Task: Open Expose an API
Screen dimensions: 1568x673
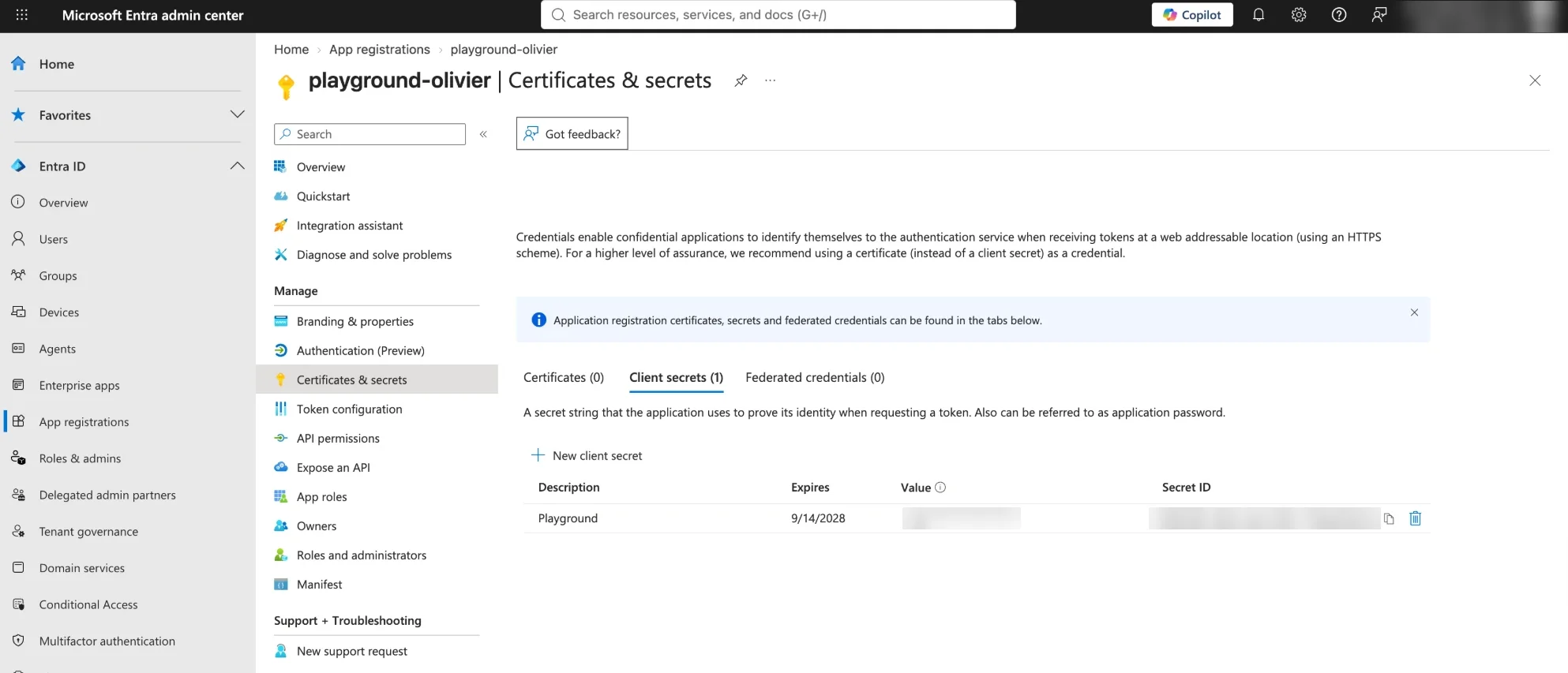Action: tap(333, 467)
